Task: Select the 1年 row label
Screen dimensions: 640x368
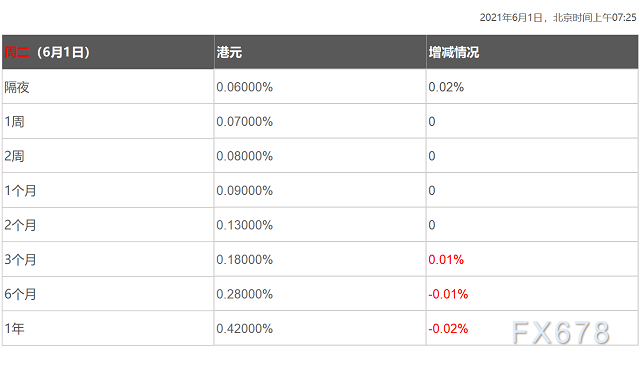Action: pyautogui.click(x=14, y=328)
